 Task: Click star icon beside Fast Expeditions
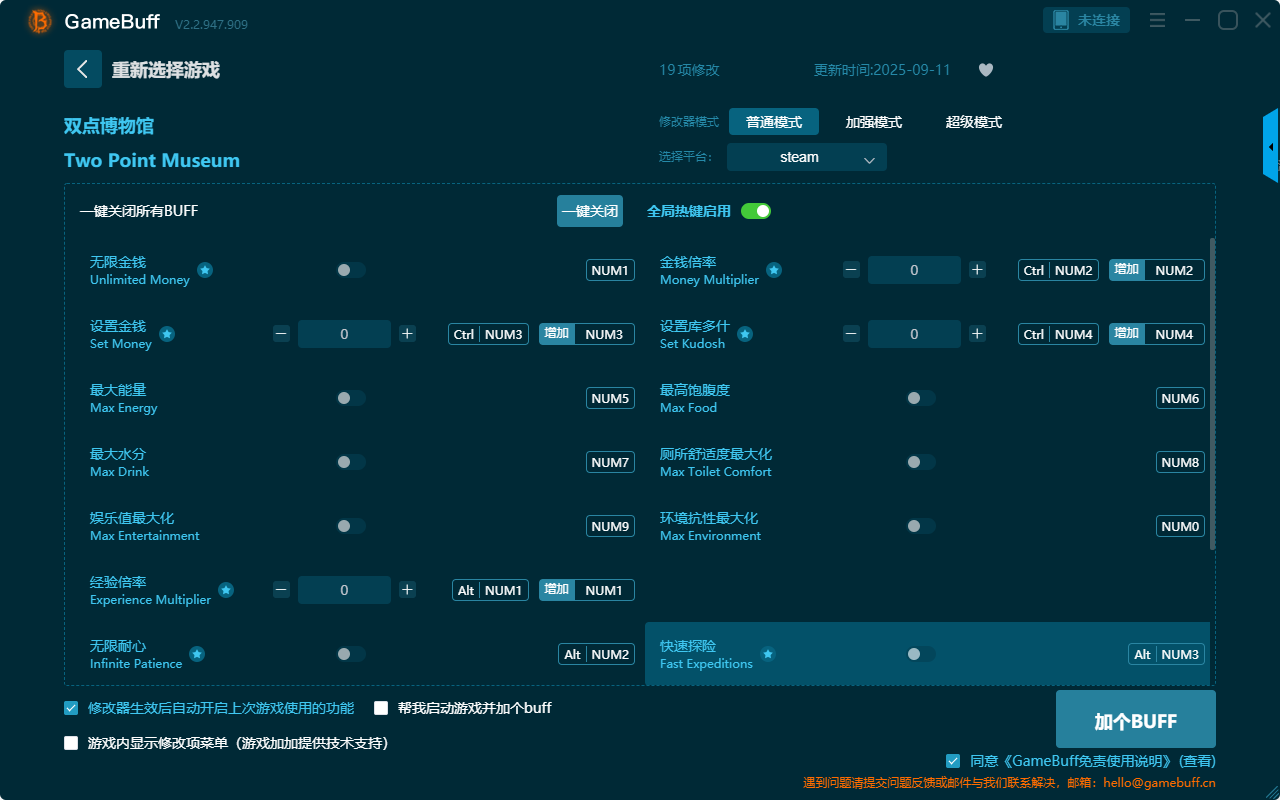tap(768, 654)
